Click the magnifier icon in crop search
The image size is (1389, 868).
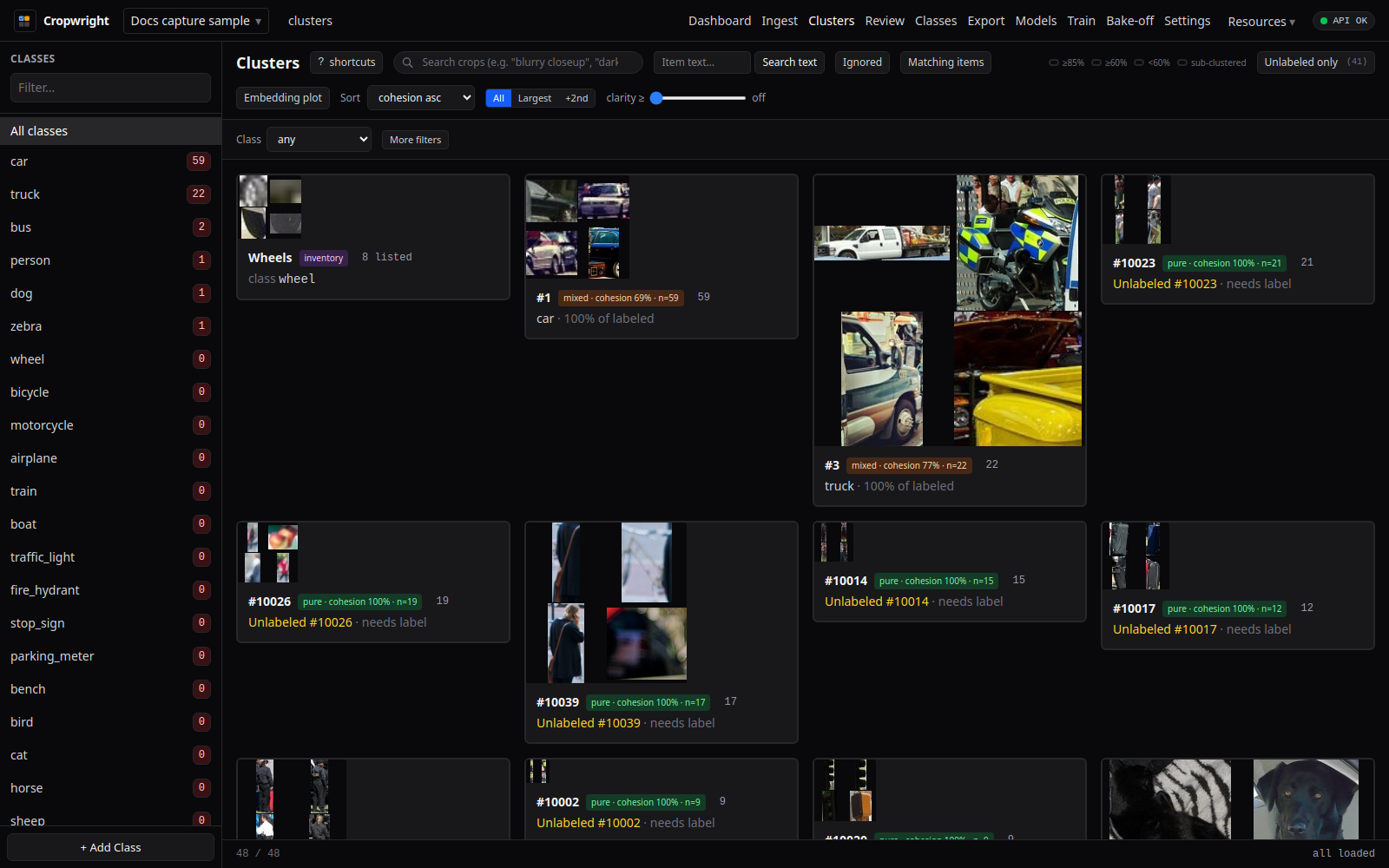point(407,62)
